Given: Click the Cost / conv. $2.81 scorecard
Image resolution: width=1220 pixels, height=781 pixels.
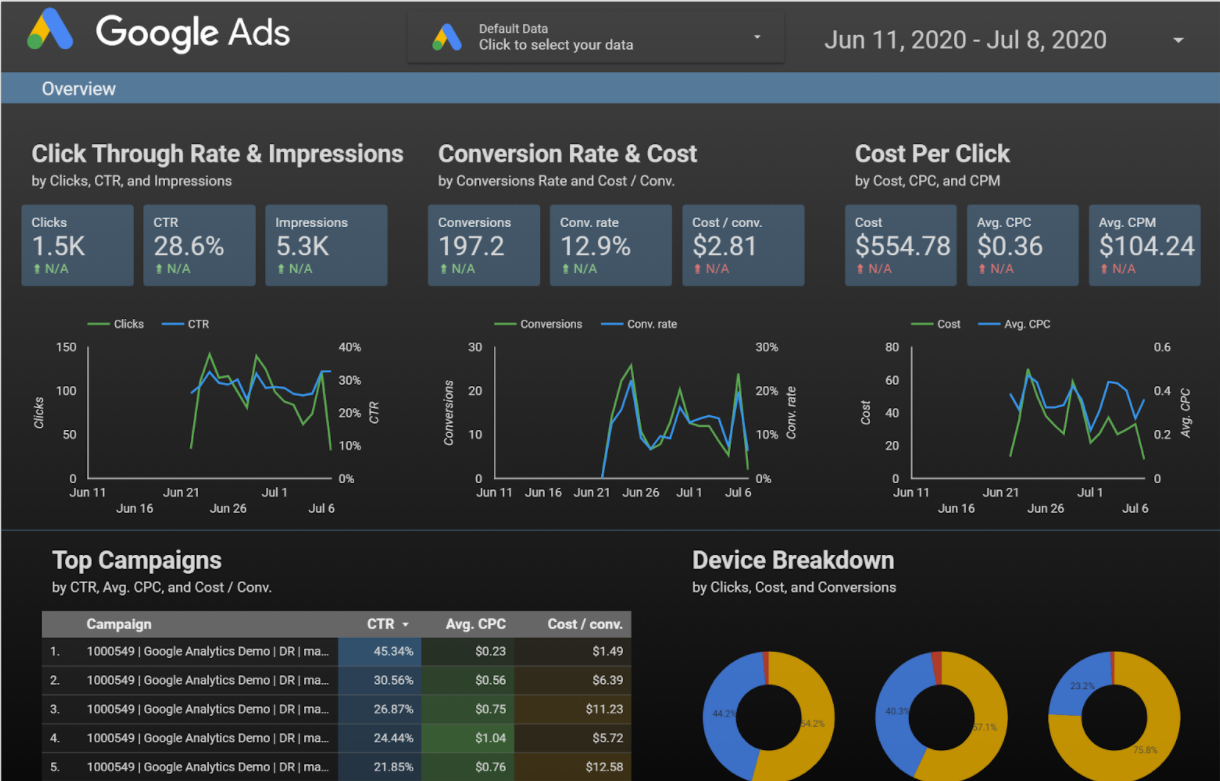Looking at the screenshot, I should click(x=743, y=246).
